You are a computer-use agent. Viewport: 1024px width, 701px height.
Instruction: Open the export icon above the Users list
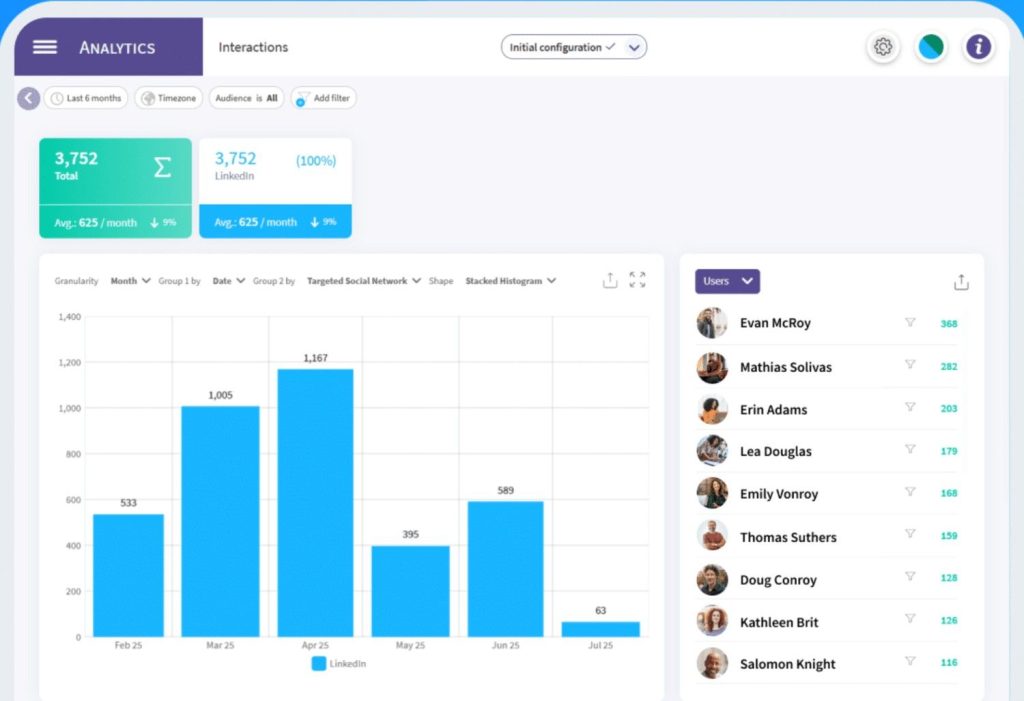coord(961,282)
